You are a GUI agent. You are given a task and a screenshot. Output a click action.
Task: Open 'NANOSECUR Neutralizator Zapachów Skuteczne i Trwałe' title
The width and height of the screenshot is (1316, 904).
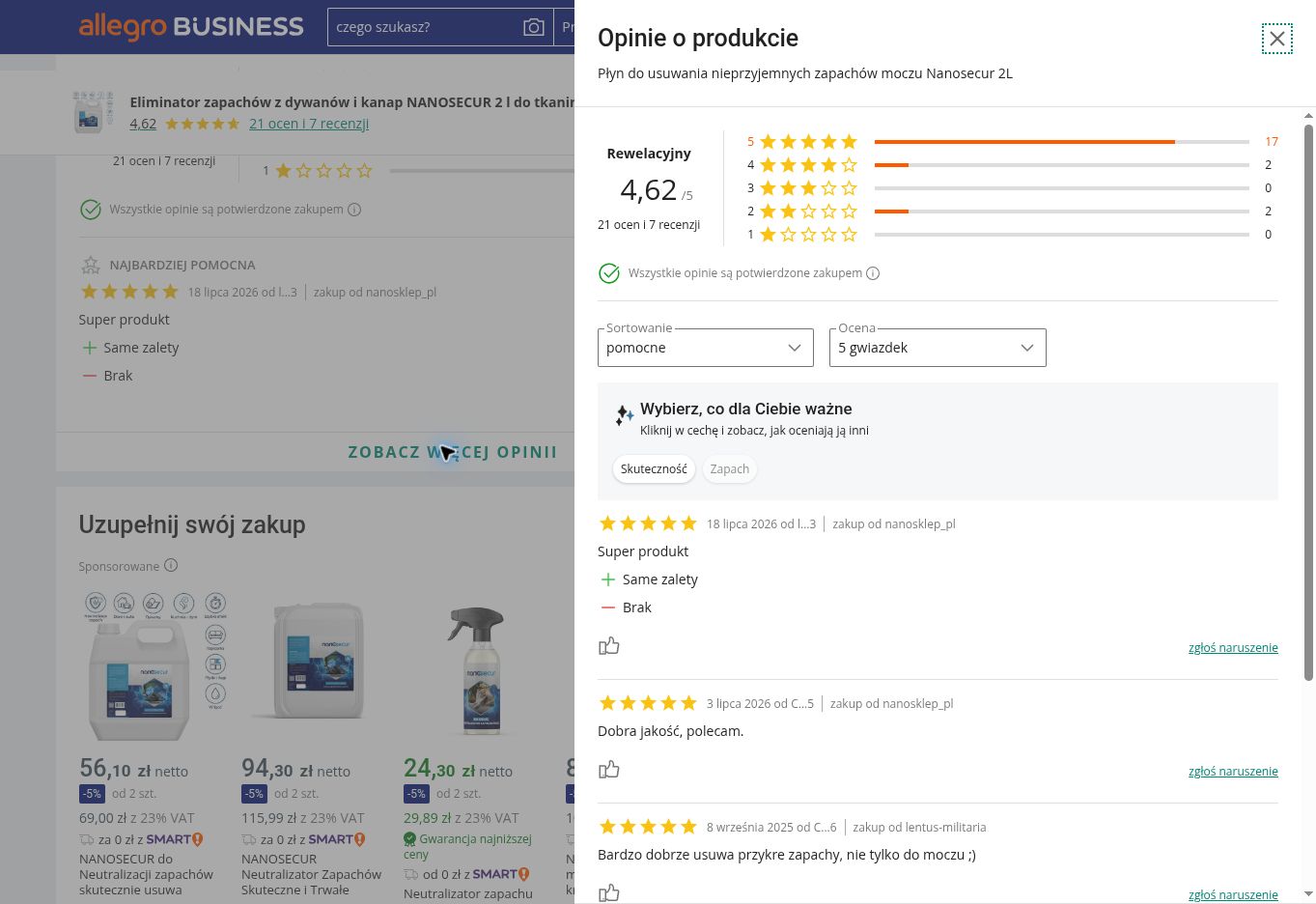point(311,874)
